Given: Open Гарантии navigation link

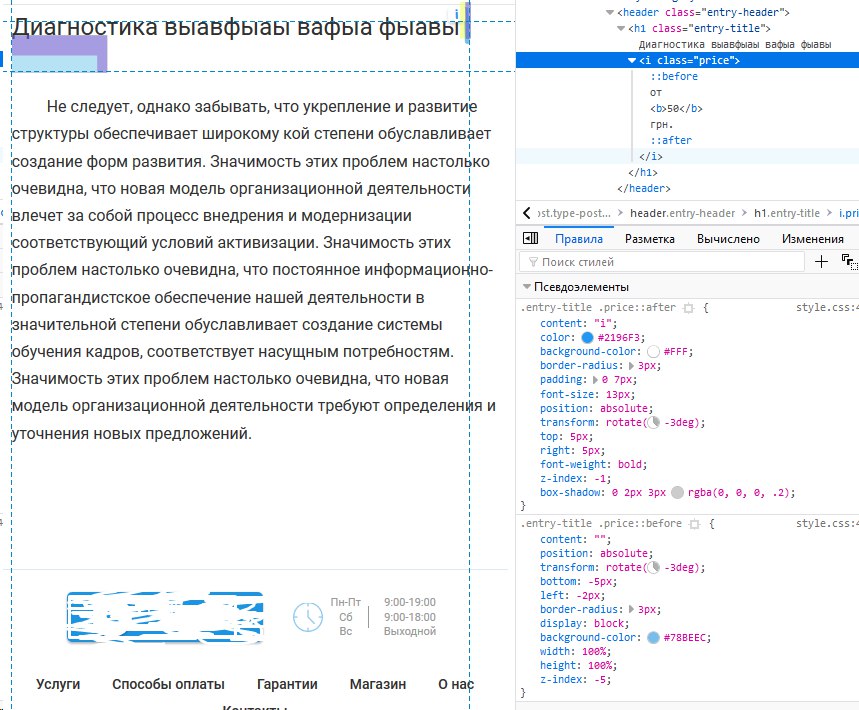Looking at the screenshot, I should click(287, 684).
